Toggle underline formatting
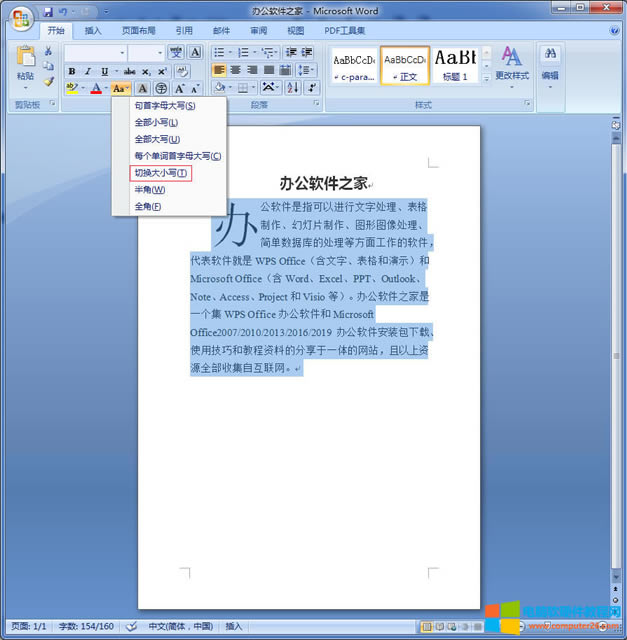The width and height of the screenshot is (627, 640). [104, 71]
